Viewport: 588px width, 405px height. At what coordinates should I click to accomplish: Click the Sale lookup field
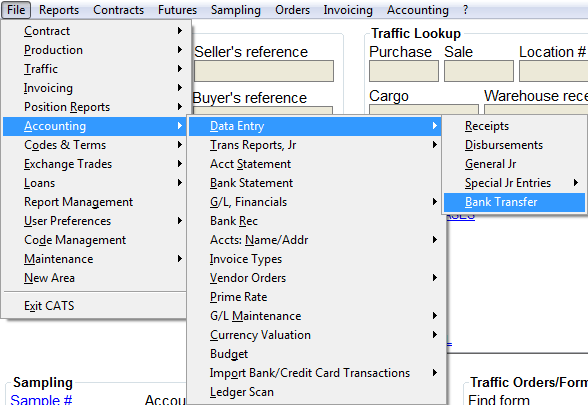pyautogui.click(x=479, y=71)
